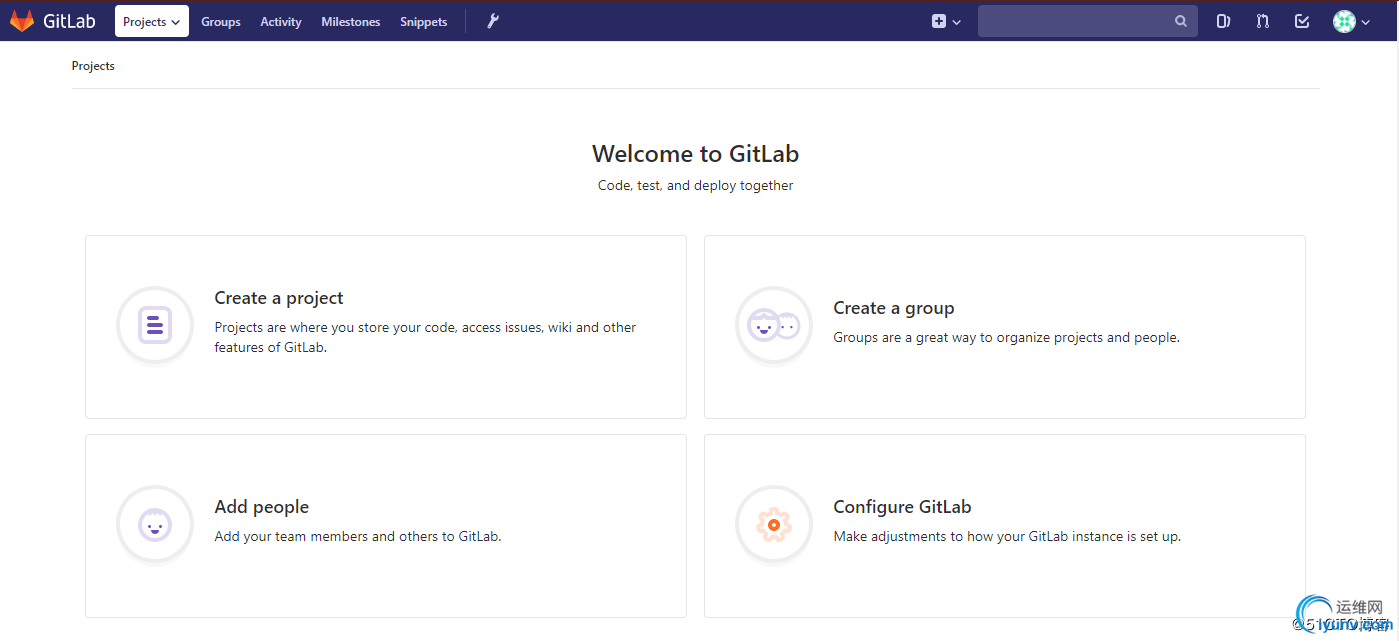Open Snippets from the top bar

424,22
